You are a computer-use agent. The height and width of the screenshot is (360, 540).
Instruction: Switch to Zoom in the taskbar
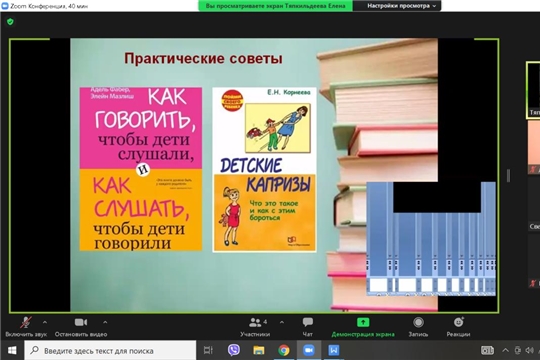(x=309, y=350)
